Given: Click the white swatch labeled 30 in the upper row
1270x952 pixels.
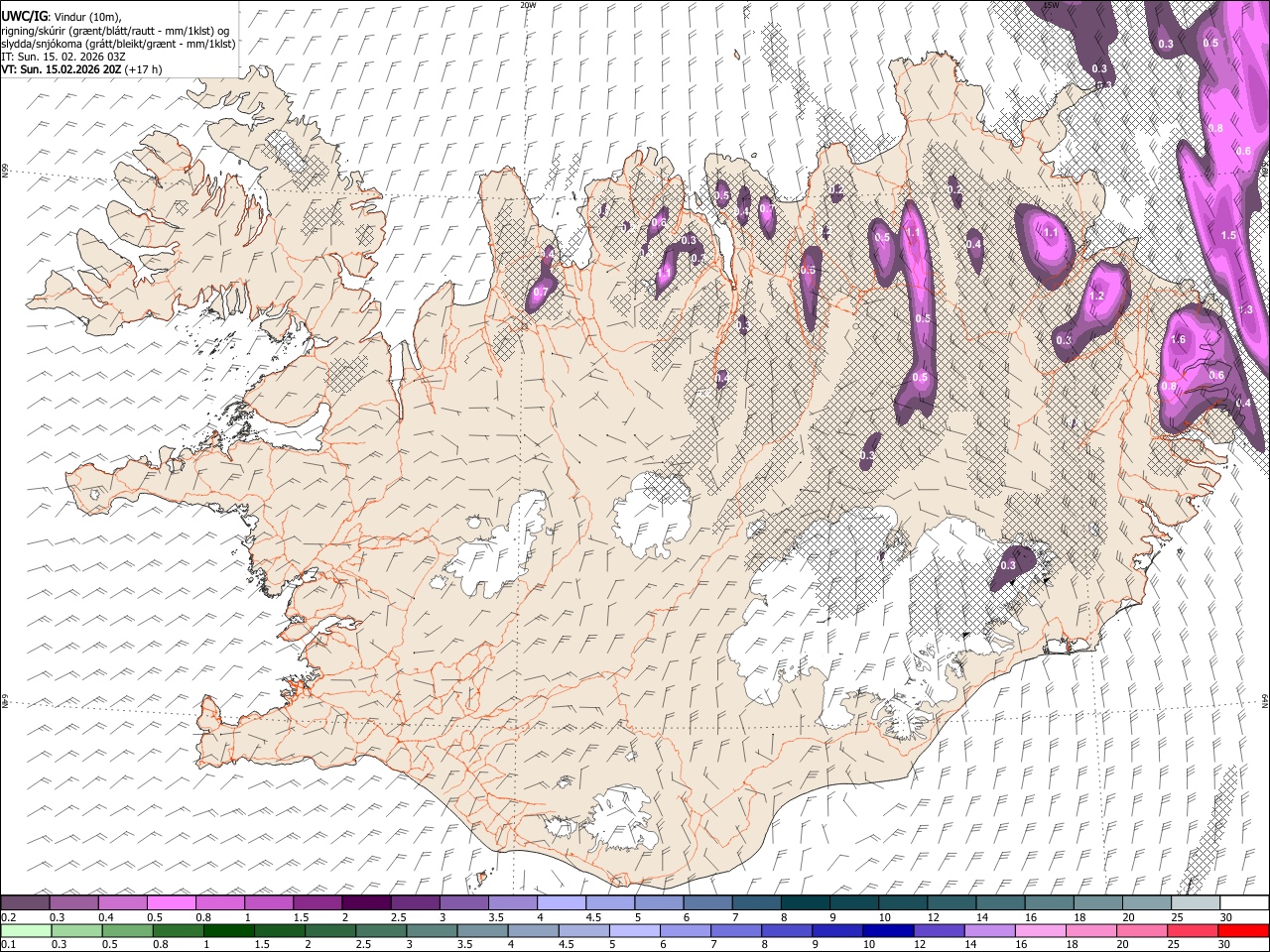Looking at the screenshot, I should point(1244,902).
